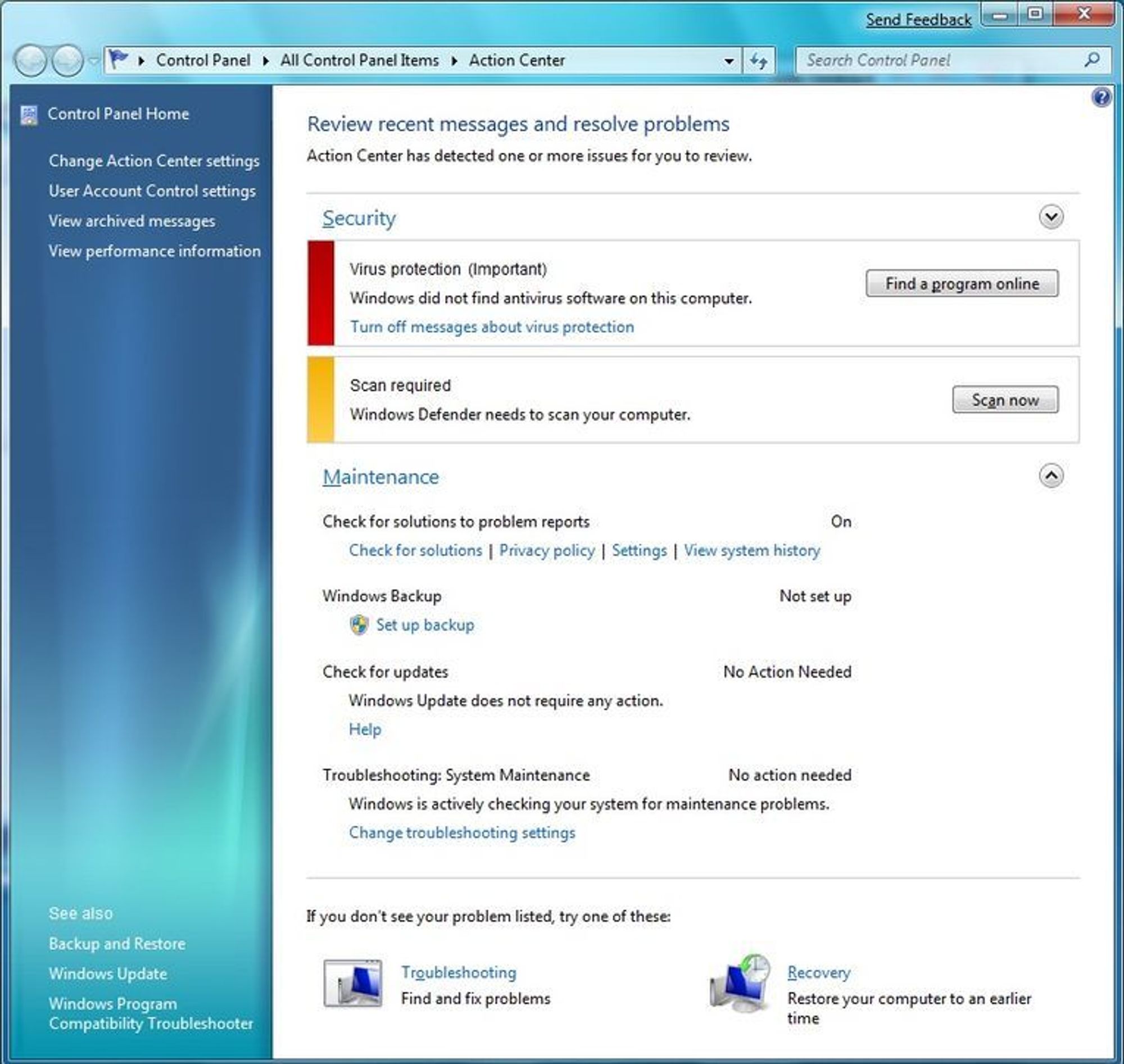Screen dimensions: 1124x1064
Task: Open arrow dropdown after Control Panel breadcrumb
Action: [265, 60]
